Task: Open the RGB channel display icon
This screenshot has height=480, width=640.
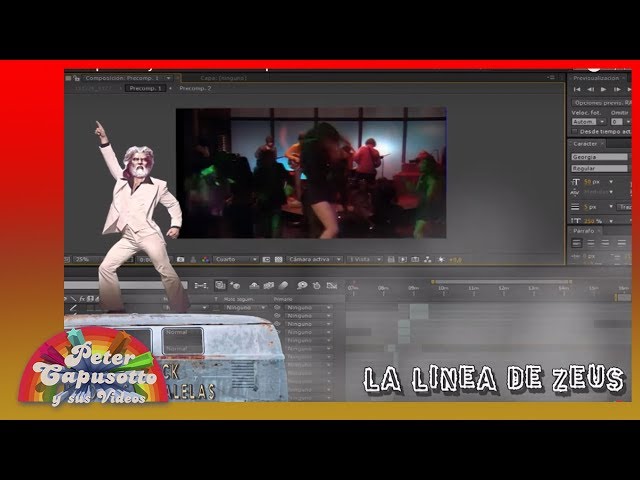Action: click(205, 260)
